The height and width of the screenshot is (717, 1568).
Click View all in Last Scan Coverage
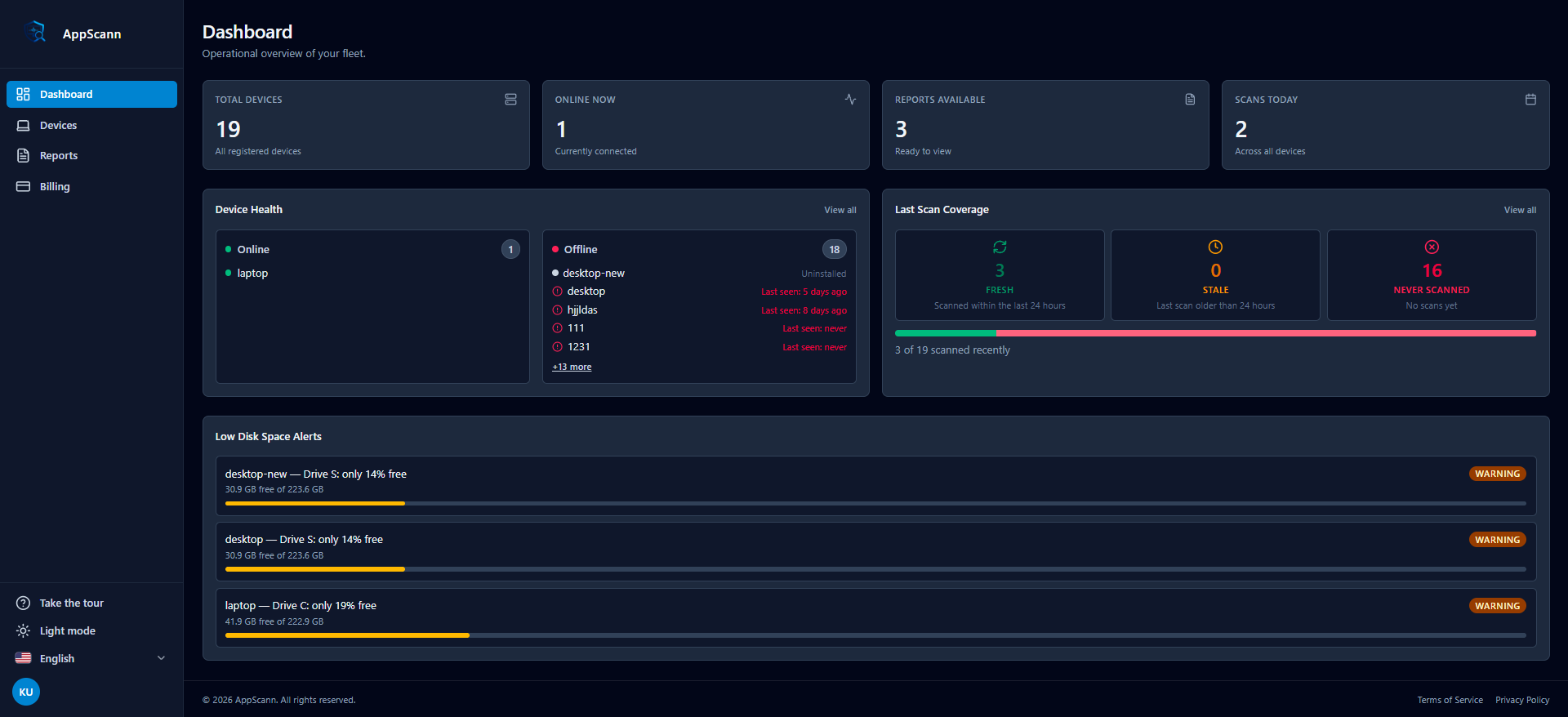[1520, 210]
